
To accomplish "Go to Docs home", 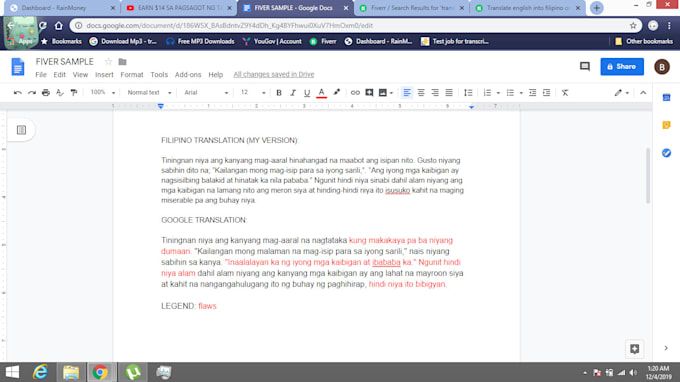I will tap(18, 67).
